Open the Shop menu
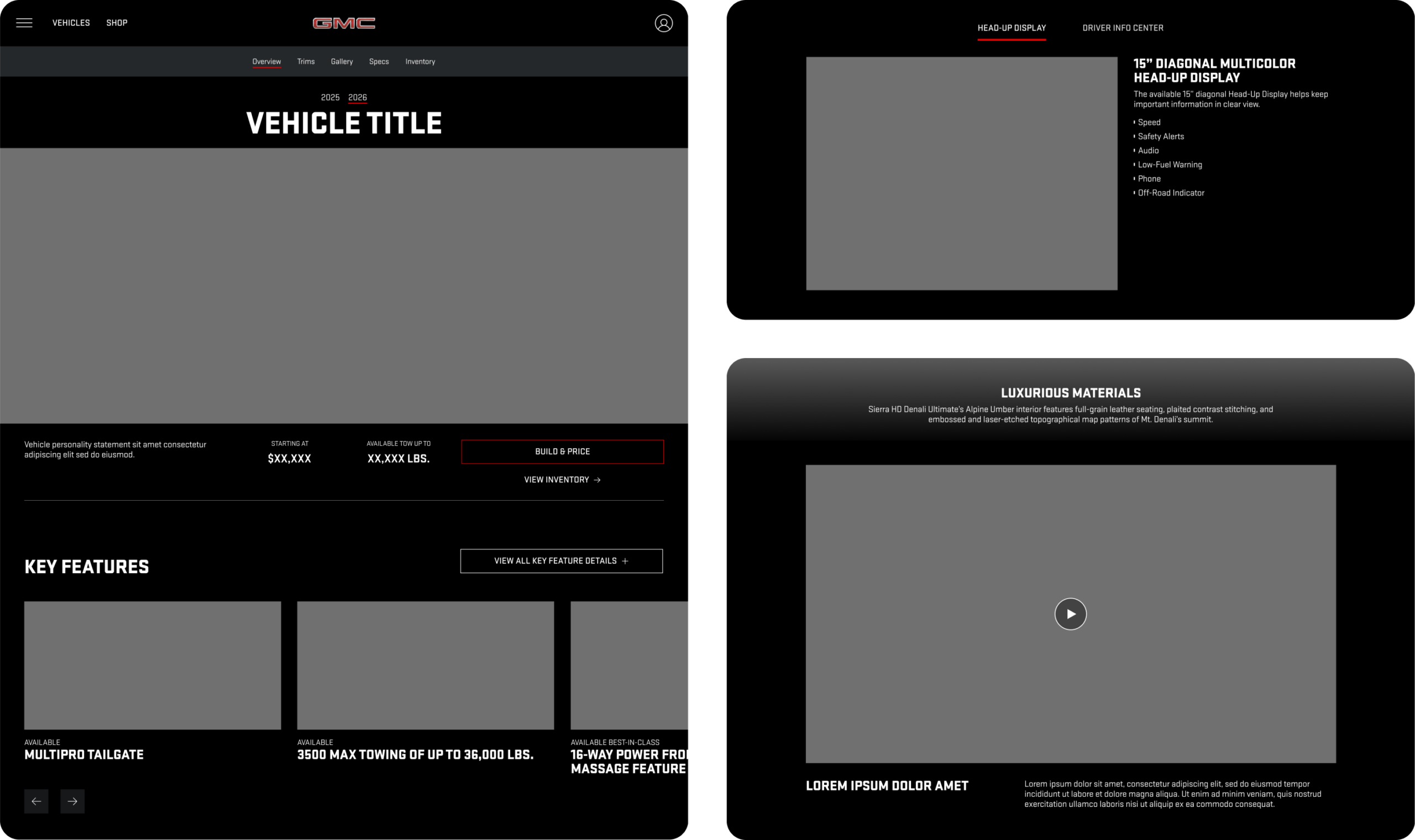The width and height of the screenshot is (1415, 840). 117,23
